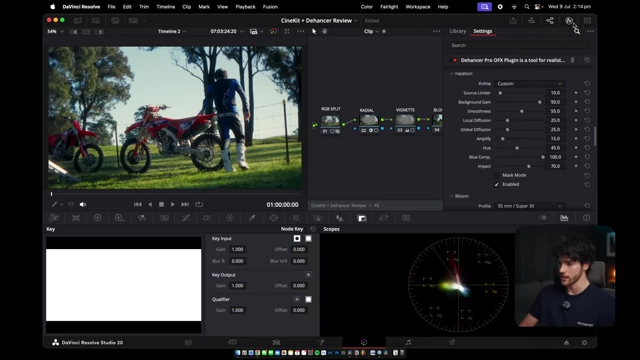This screenshot has height=360, width=640.
Task: Open the Color Warper palette
Action: click(x=230, y=218)
